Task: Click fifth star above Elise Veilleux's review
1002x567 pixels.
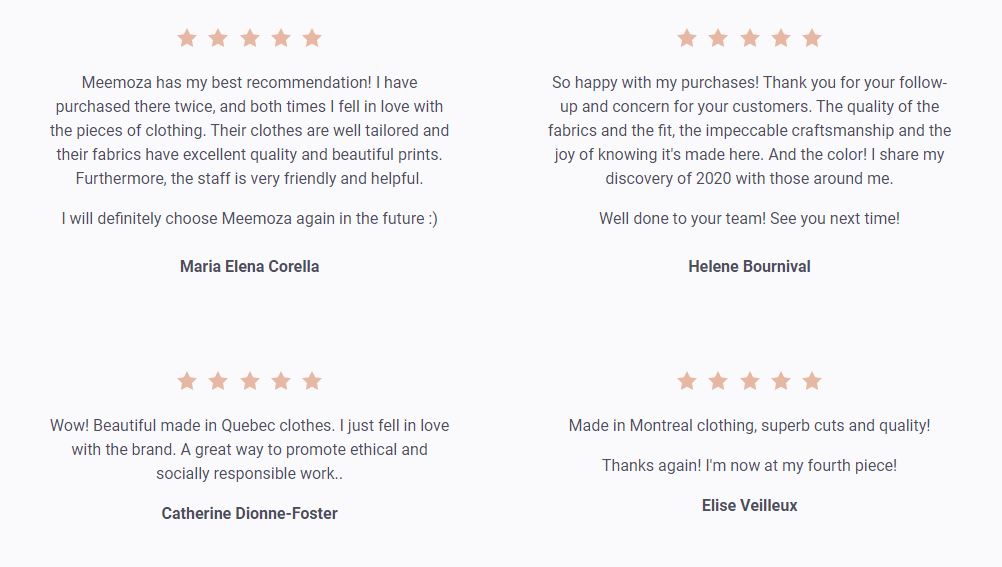Action: 812,381
